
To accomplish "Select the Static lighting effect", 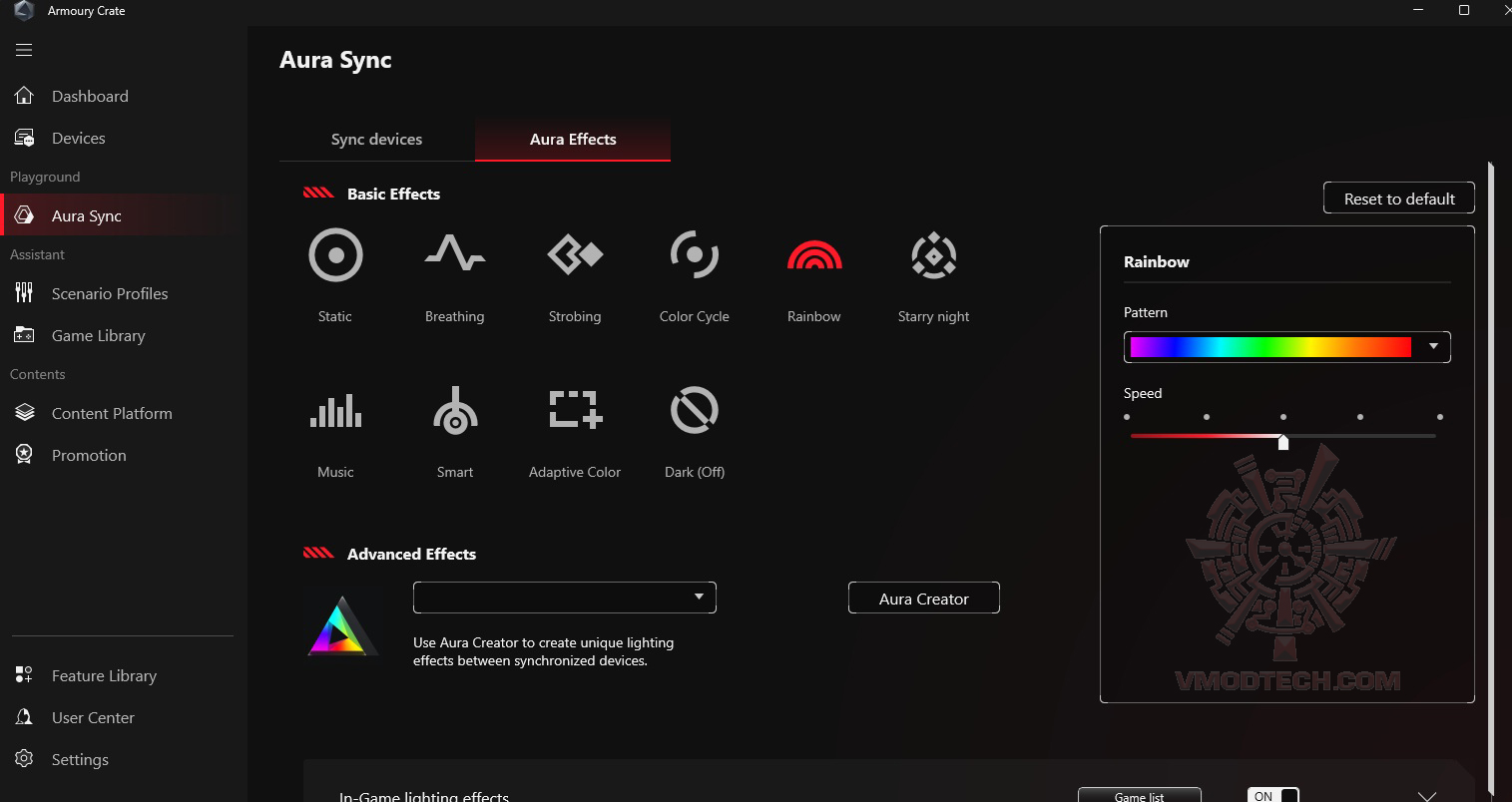I will tap(335, 255).
